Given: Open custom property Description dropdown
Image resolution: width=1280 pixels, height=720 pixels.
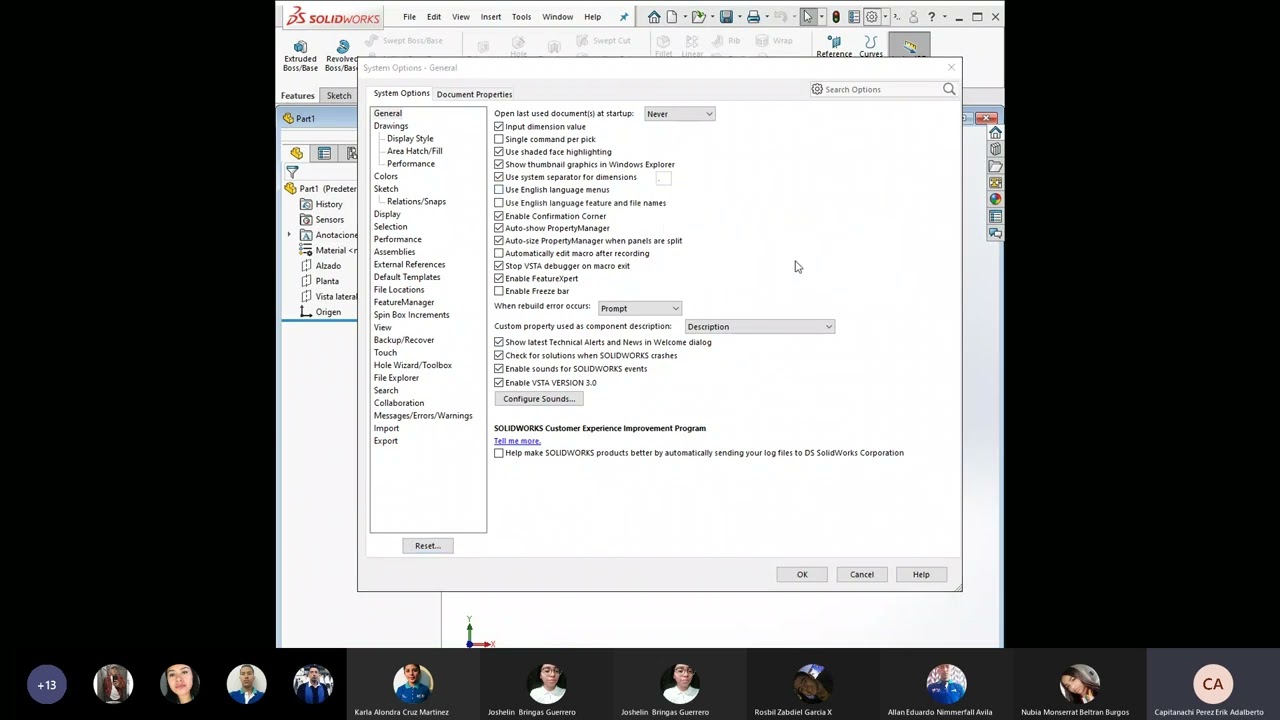Looking at the screenshot, I should (759, 327).
